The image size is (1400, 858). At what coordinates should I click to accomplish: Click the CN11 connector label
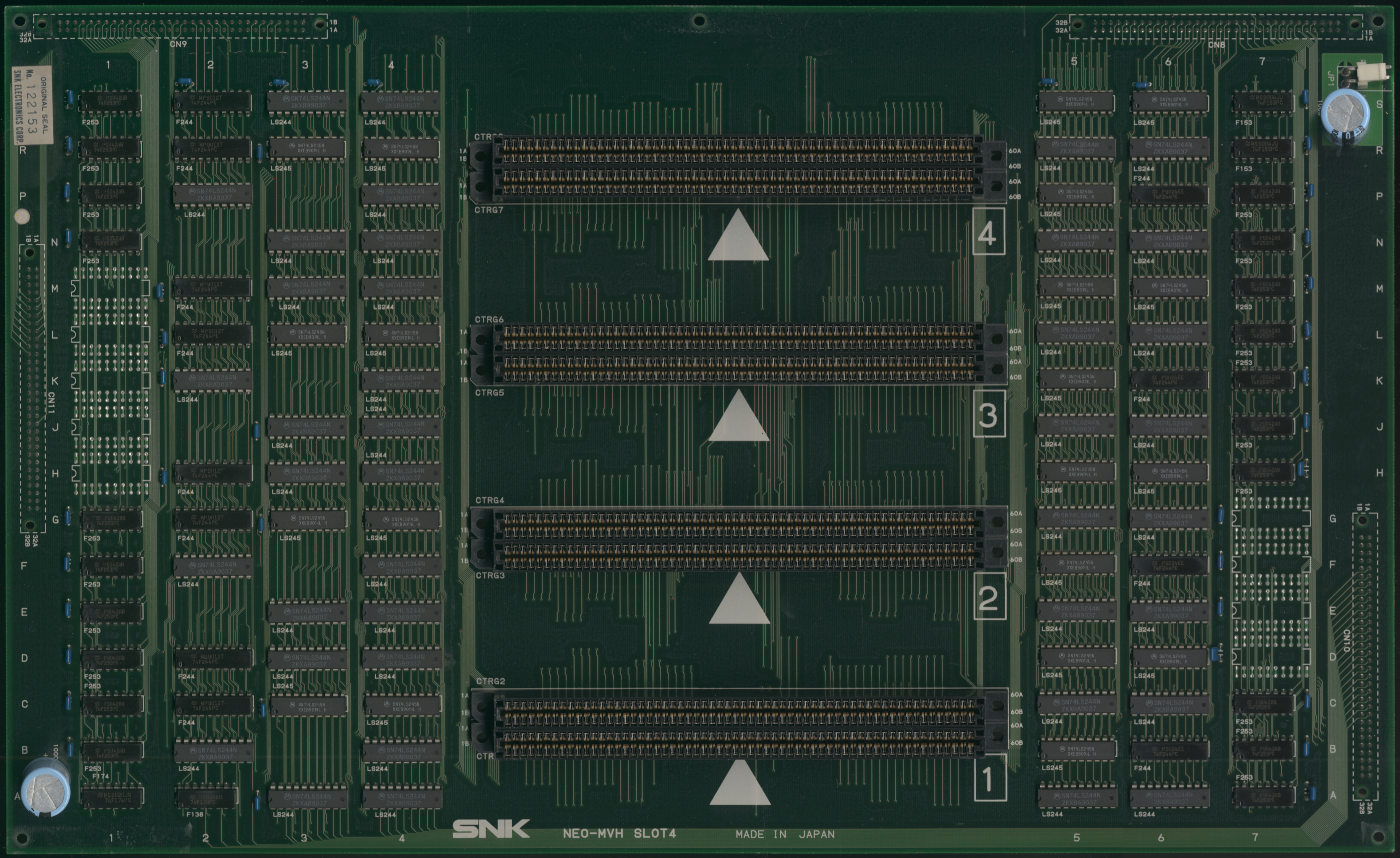[x=51, y=402]
